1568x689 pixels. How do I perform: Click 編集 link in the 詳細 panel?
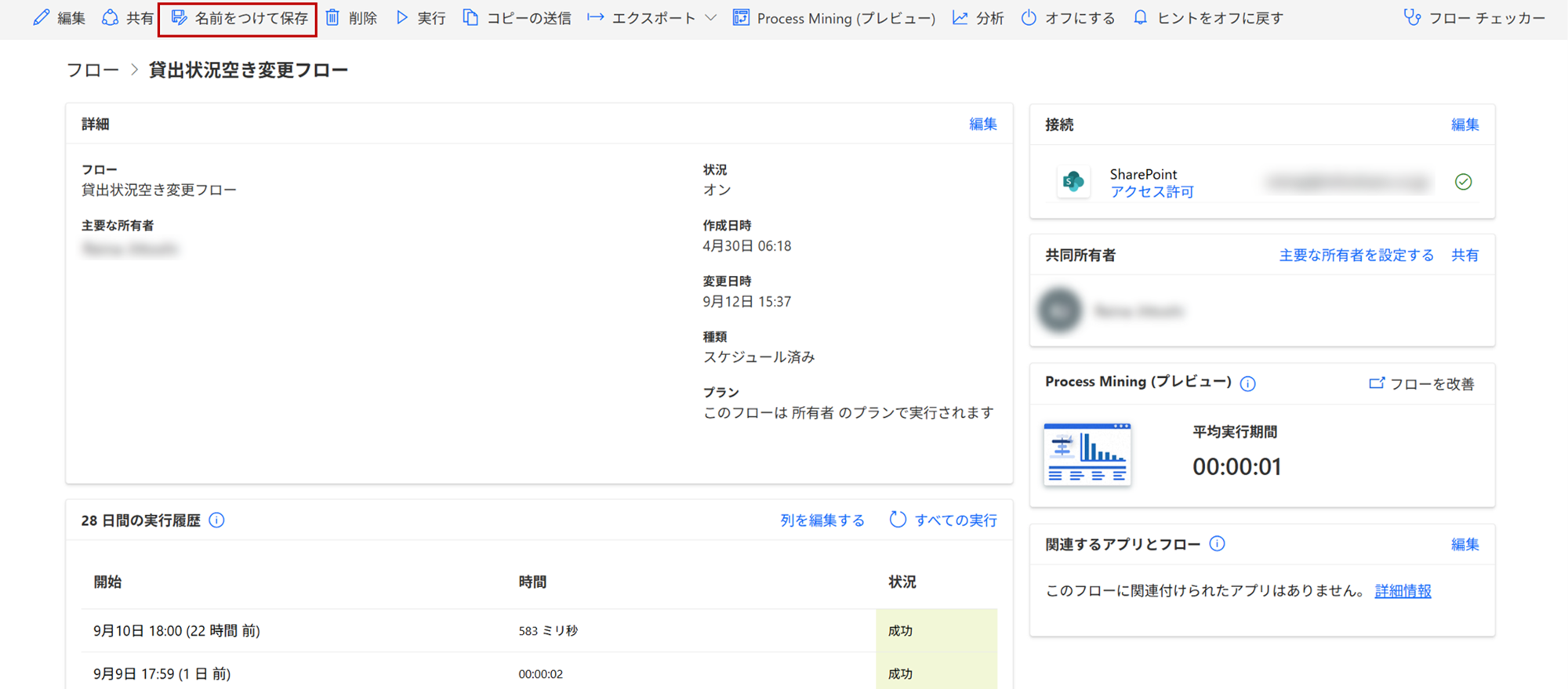point(982,124)
